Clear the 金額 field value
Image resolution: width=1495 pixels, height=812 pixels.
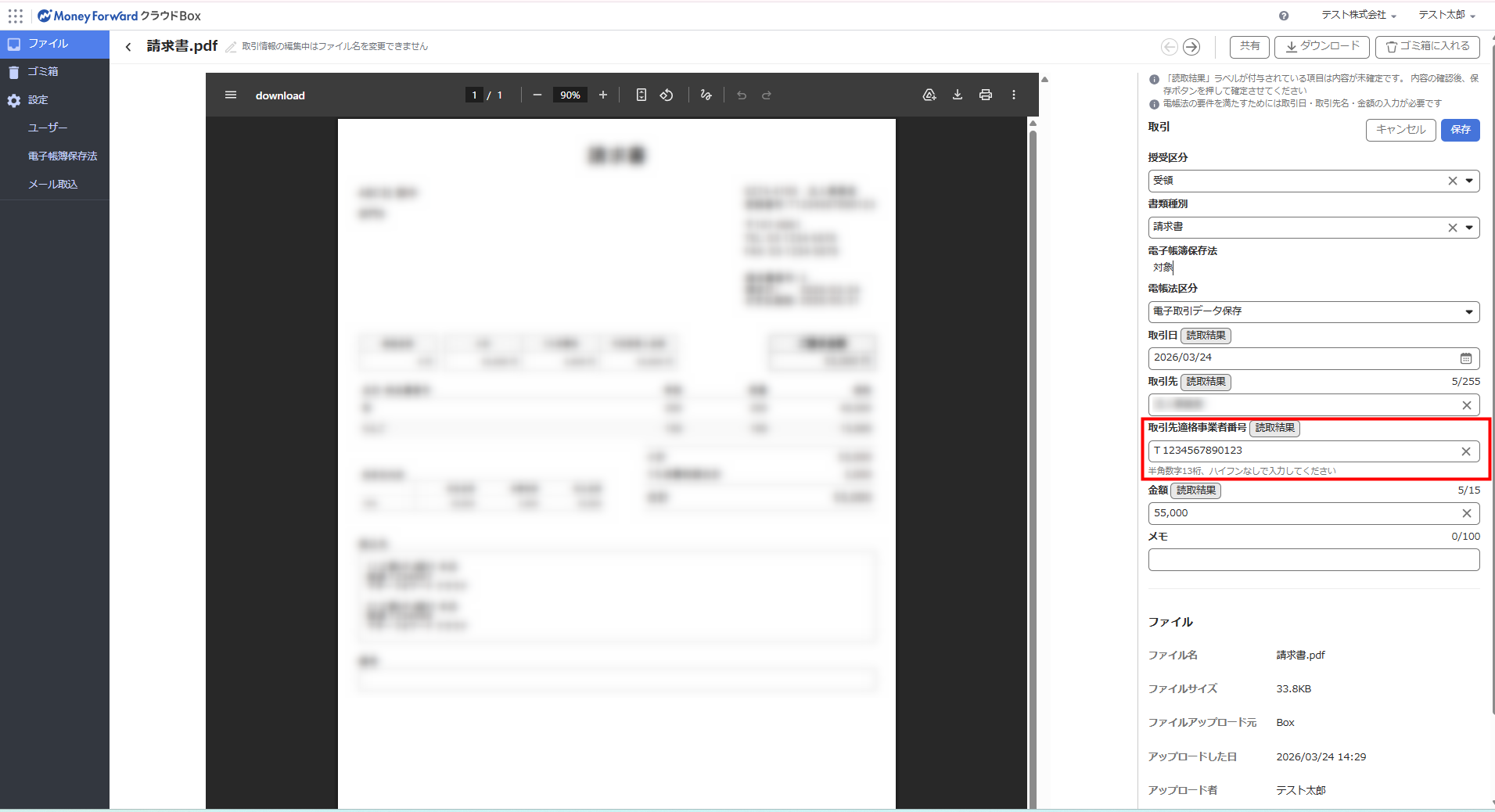1466,513
